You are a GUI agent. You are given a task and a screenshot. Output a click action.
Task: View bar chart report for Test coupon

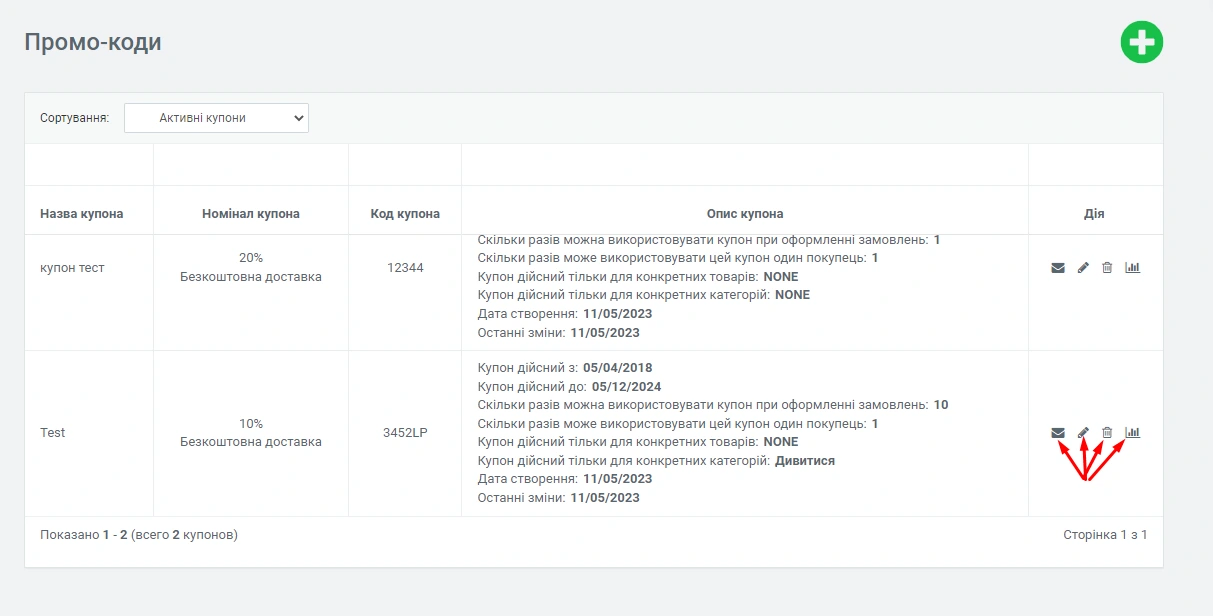click(x=1132, y=432)
